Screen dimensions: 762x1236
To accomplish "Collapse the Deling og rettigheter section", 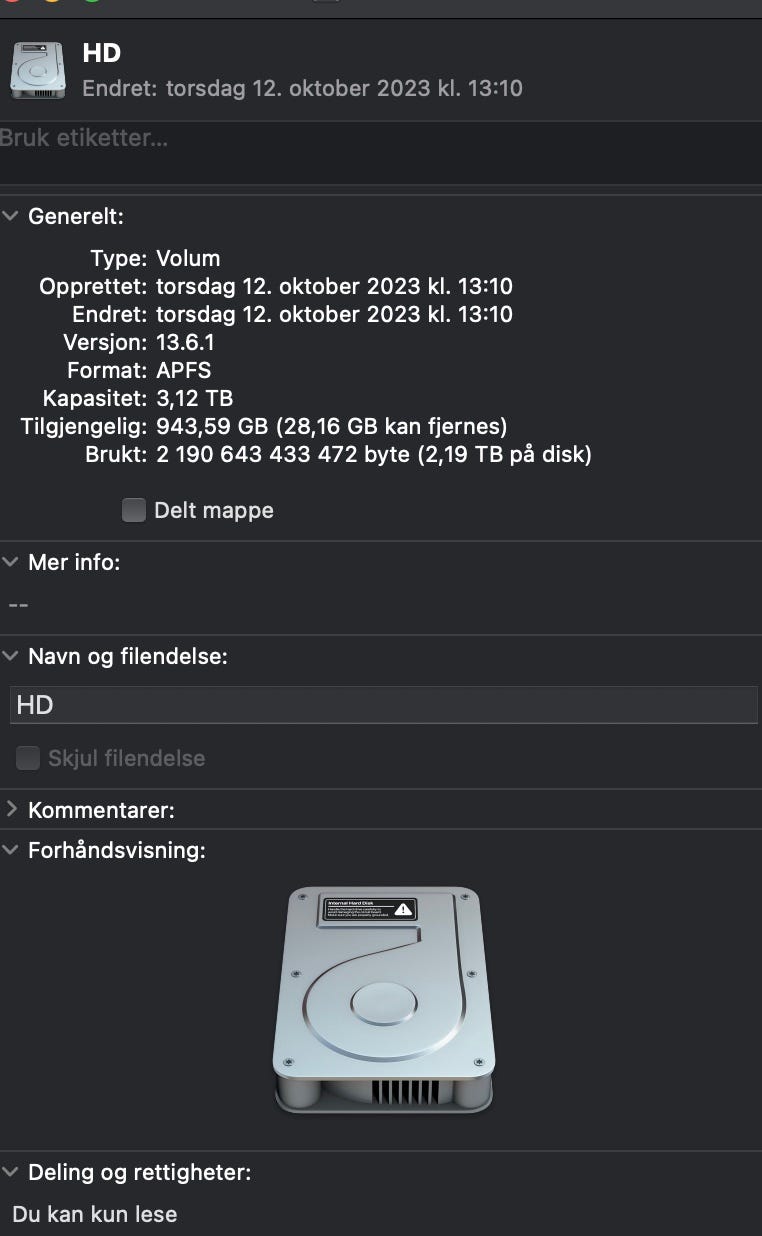I will [x=11, y=1172].
